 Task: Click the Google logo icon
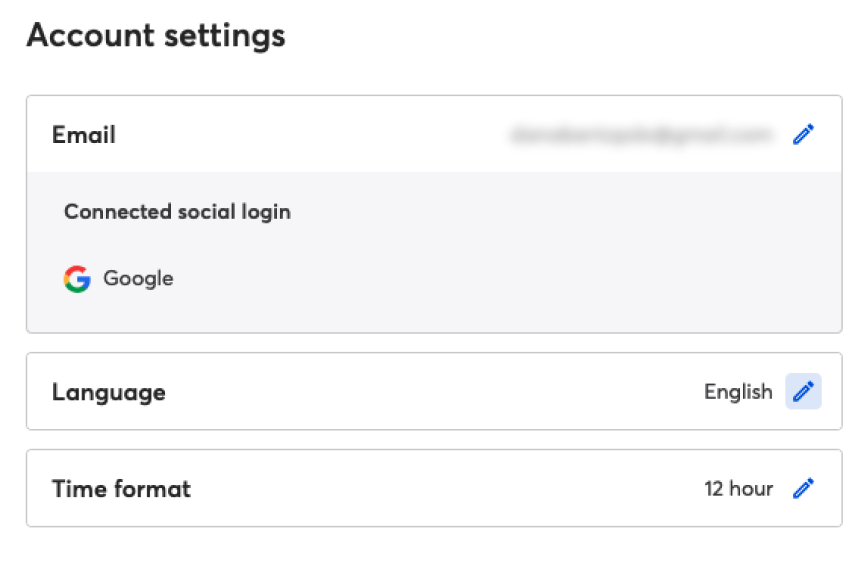point(77,279)
